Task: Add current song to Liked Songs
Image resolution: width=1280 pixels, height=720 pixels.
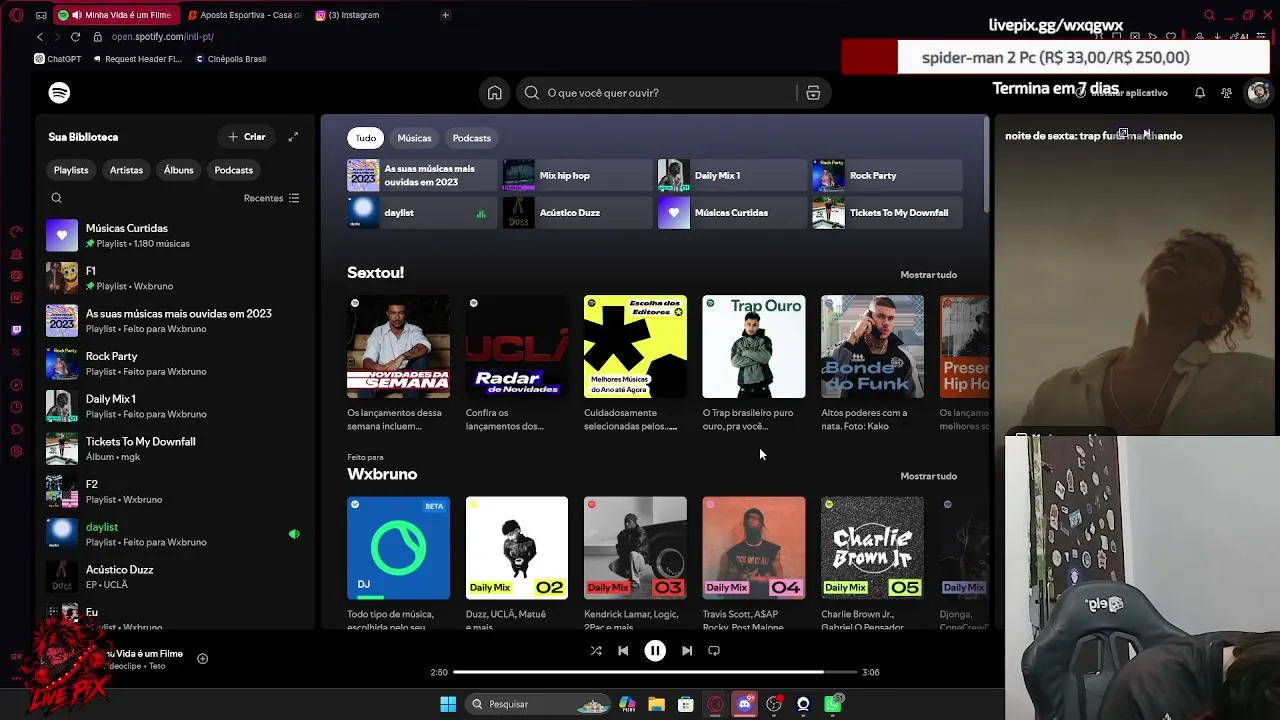Action: 202,658
